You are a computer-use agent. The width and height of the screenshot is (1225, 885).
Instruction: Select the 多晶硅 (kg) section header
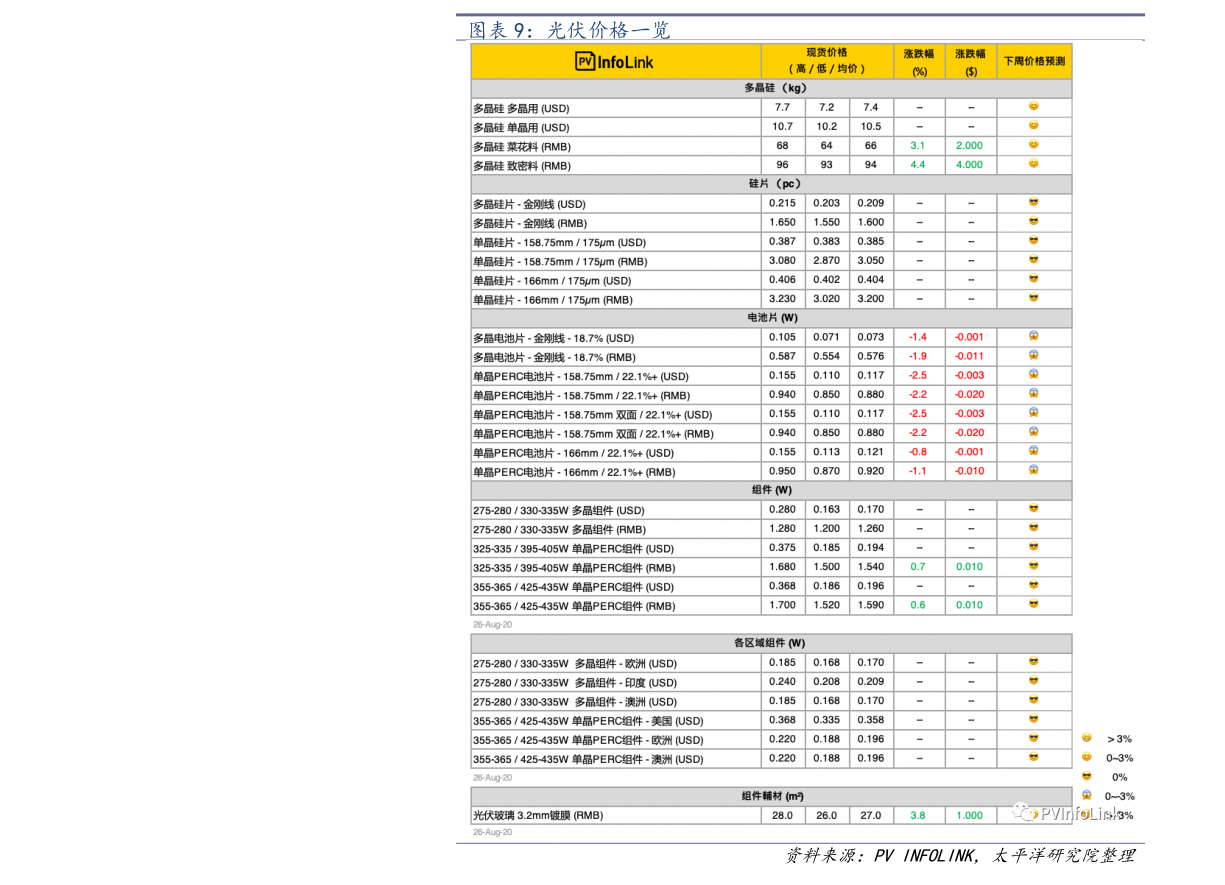(770, 88)
